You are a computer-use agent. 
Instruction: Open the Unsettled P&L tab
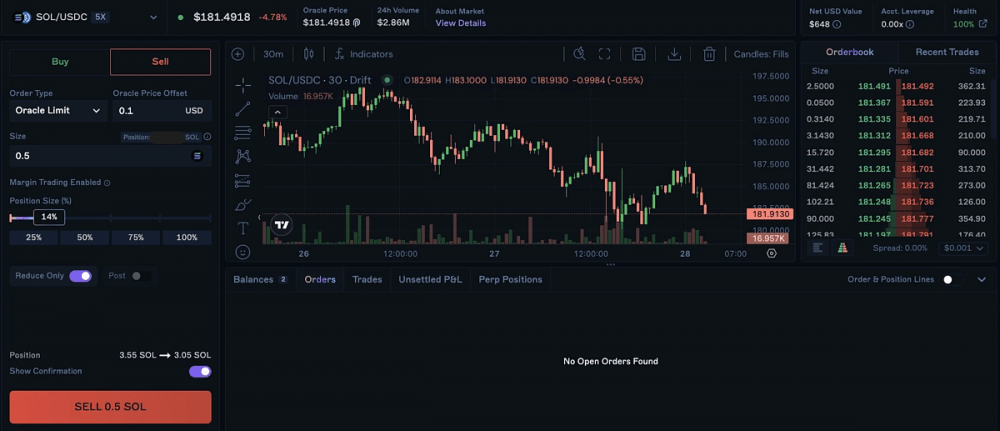click(430, 279)
